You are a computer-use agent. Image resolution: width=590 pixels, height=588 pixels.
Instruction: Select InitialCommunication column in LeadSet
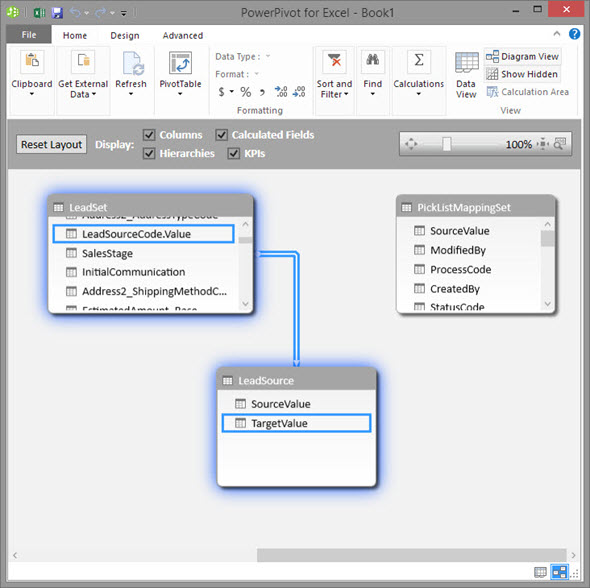[144, 272]
